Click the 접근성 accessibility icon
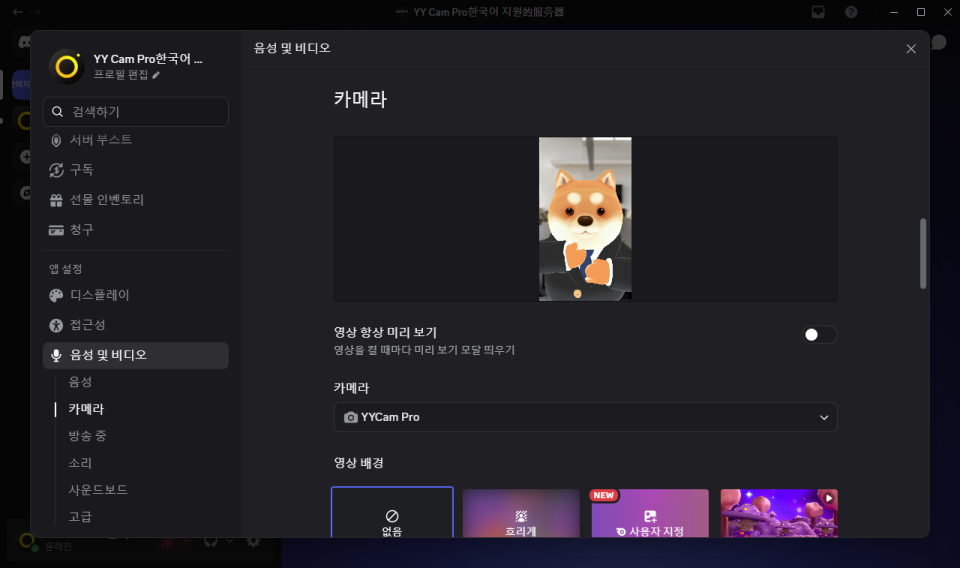Image resolution: width=960 pixels, height=568 pixels. (x=56, y=325)
